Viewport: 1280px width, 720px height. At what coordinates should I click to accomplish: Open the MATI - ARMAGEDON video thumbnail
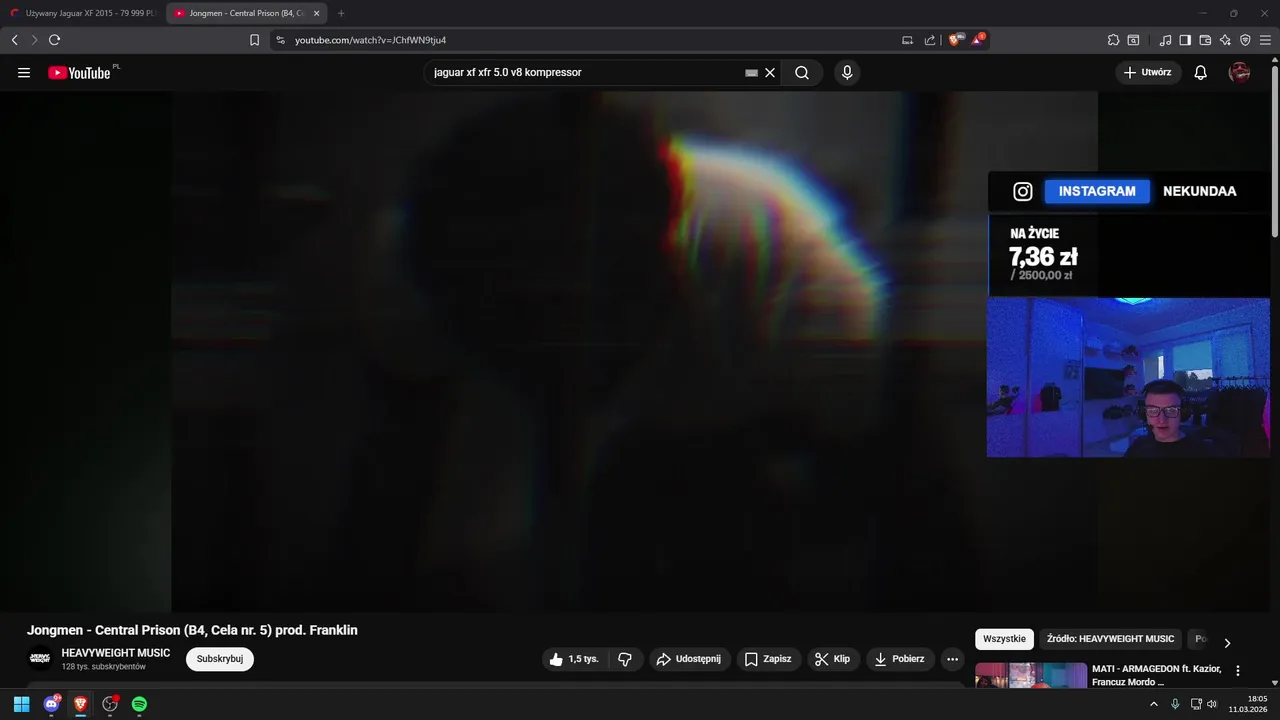point(1031,675)
